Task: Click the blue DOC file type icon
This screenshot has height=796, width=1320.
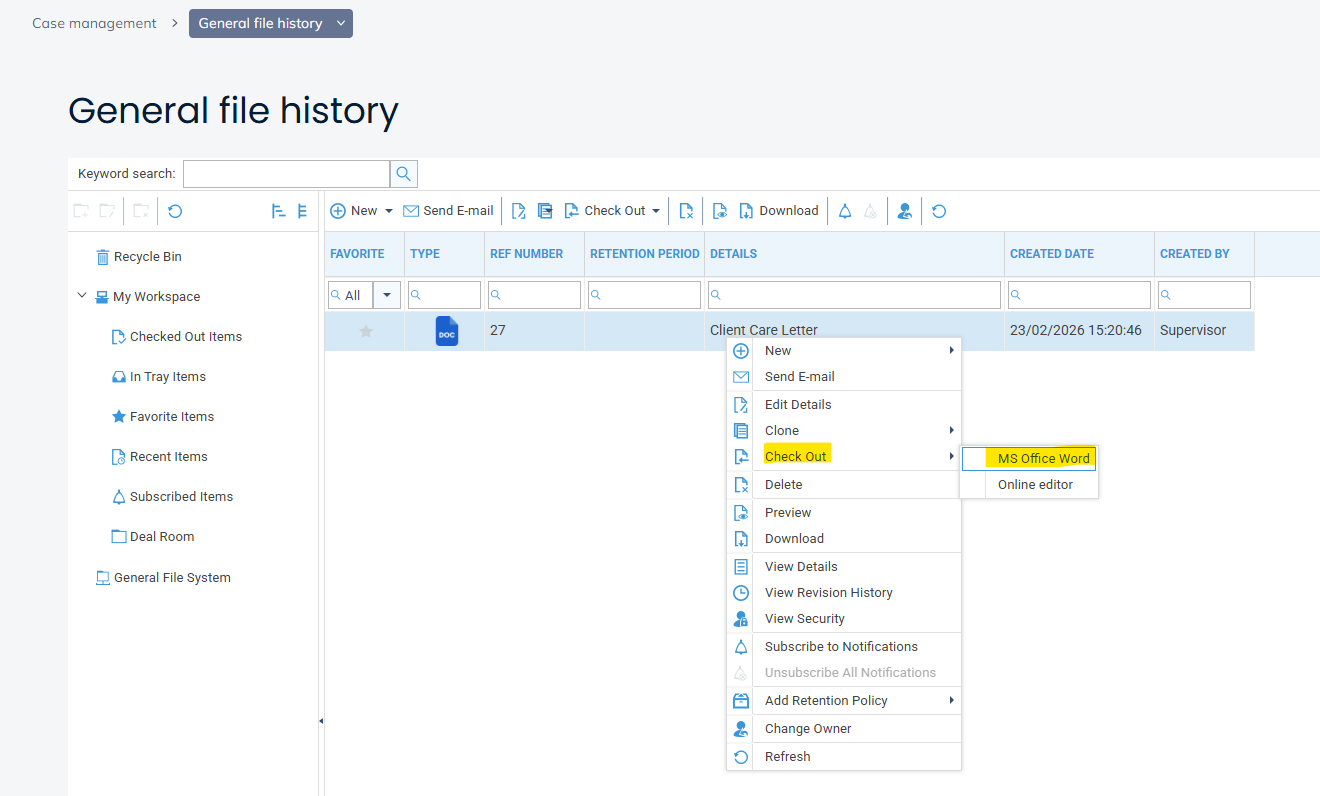Action: 447,331
